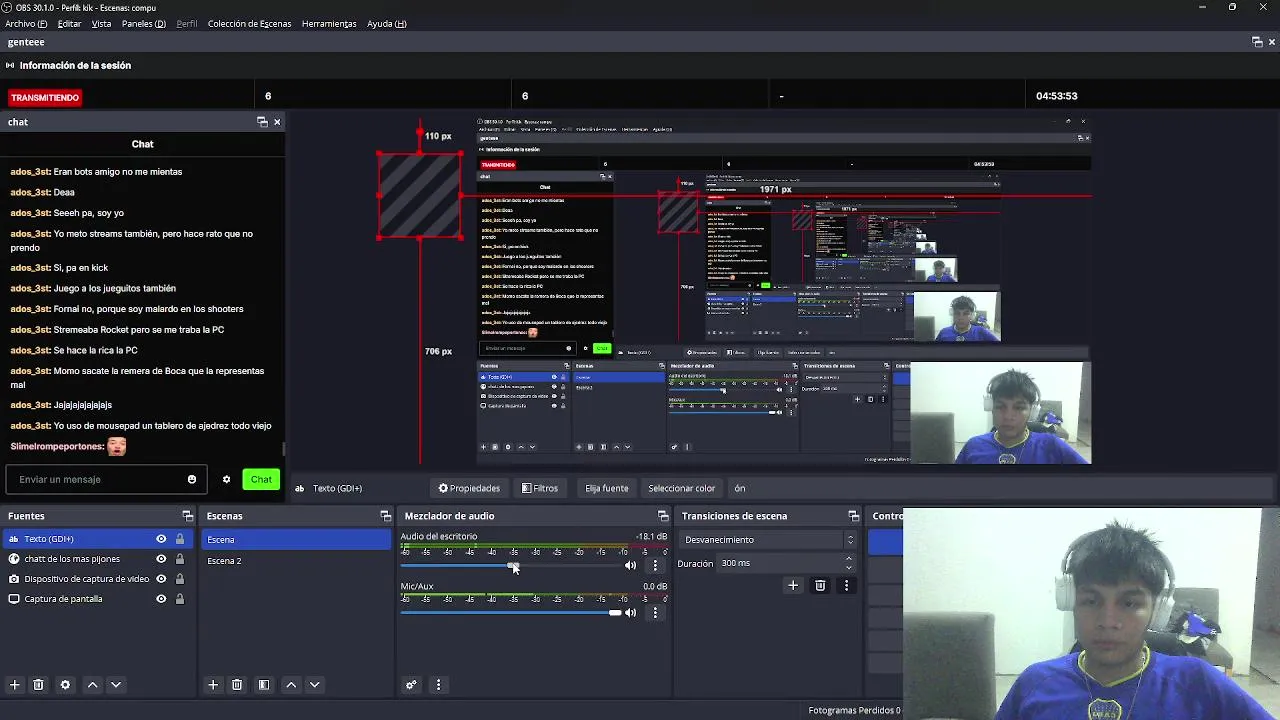Viewport: 1280px width, 720px height.
Task: Add a new scene transition
Action: (x=793, y=585)
